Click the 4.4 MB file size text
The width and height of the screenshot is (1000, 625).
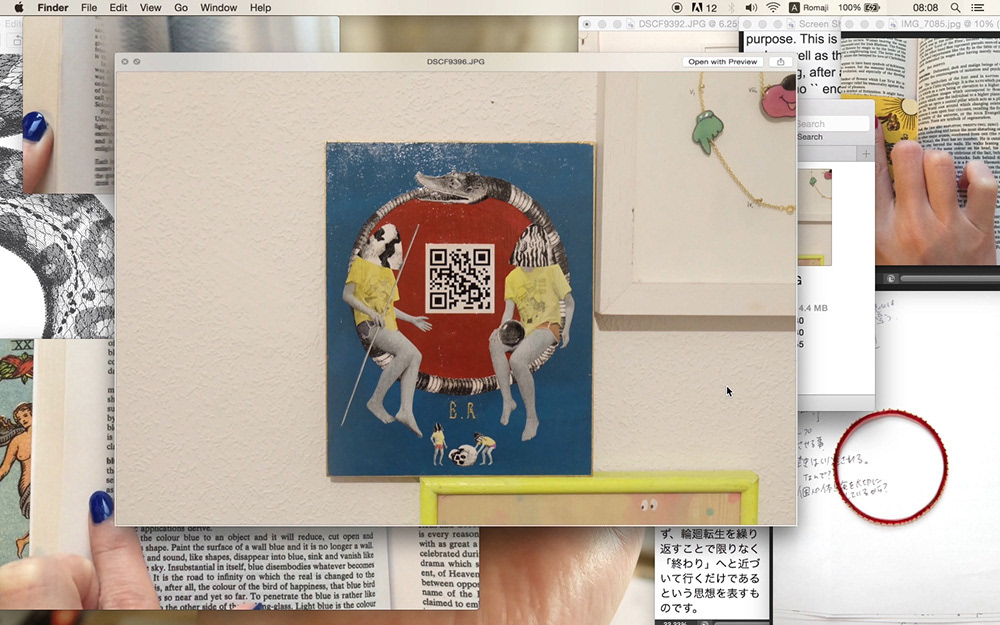(x=812, y=308)
